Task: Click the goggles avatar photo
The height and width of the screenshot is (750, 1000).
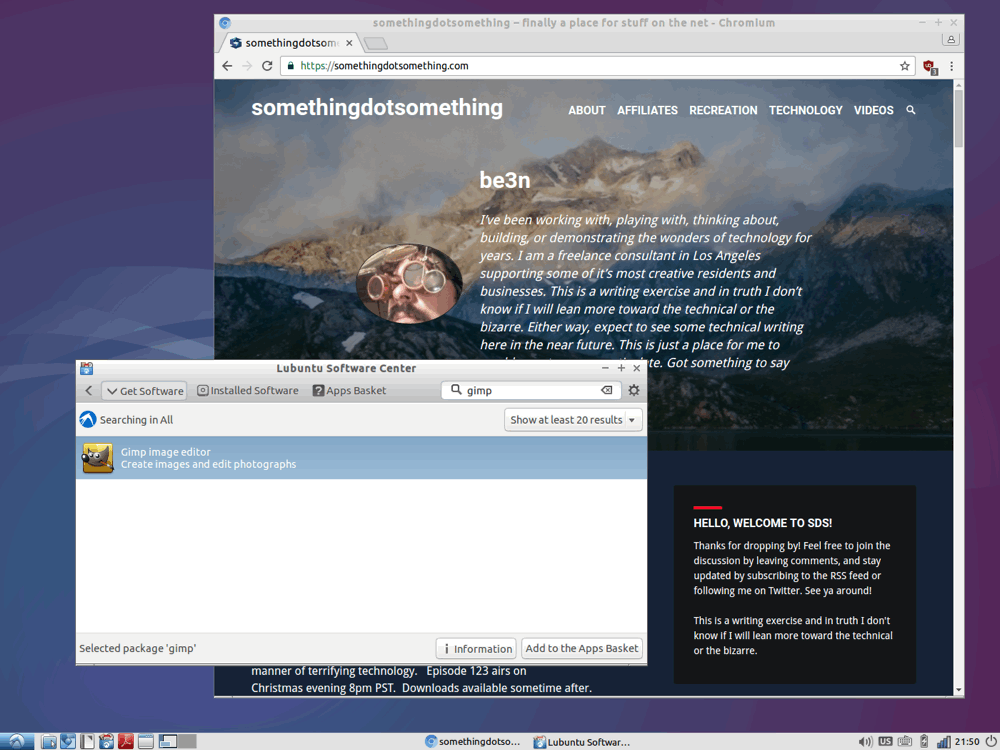Action: pos(409,284)
